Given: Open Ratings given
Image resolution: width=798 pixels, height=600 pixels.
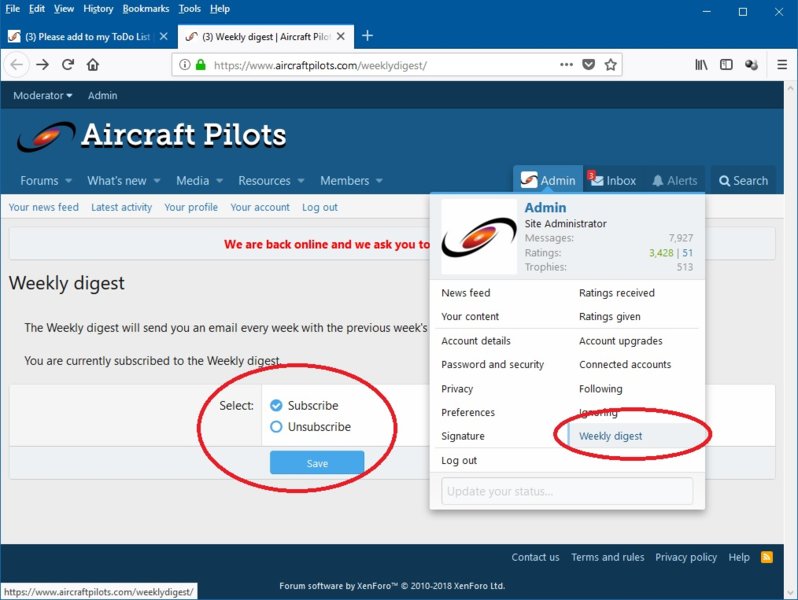Looking at the screenshot, I should [609, 317].
